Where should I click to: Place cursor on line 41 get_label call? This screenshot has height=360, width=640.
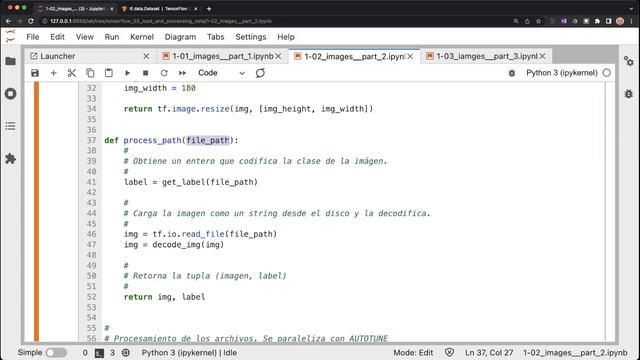pyautogui.click(x=210, y=182)
